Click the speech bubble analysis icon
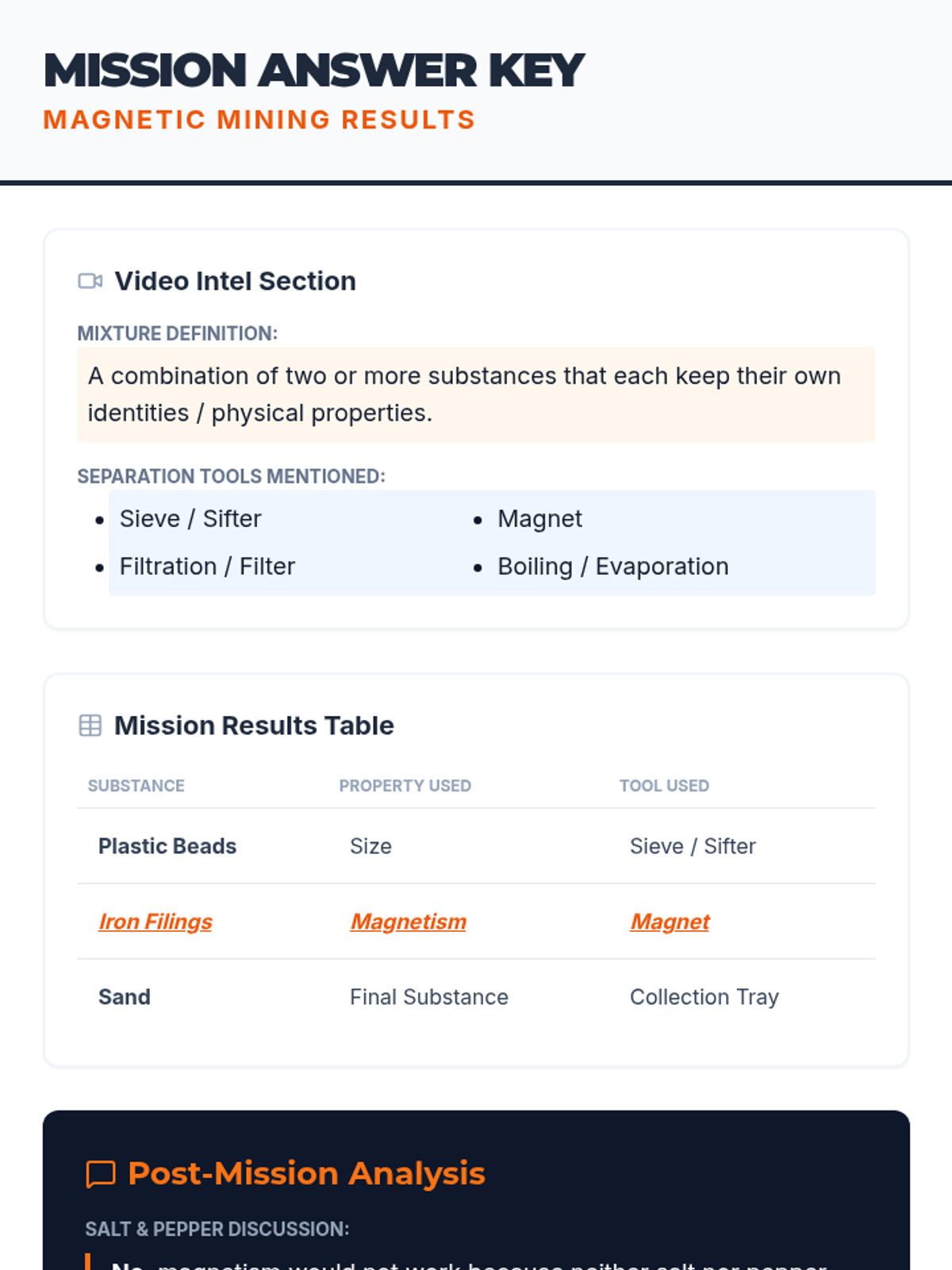 coord(101,1174)
